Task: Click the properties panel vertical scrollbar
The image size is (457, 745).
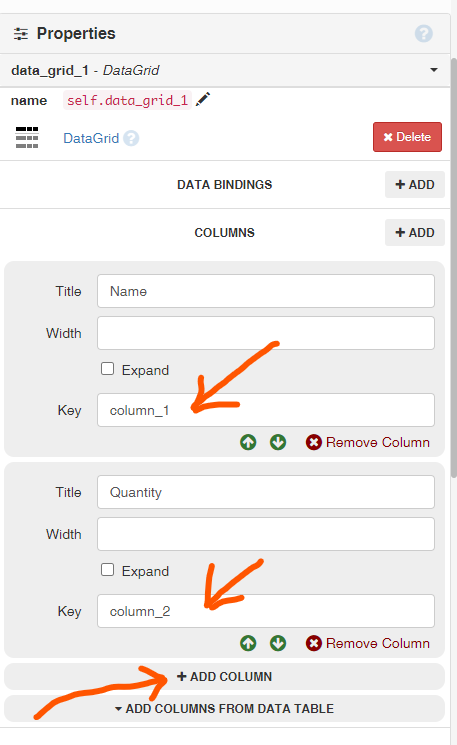Action: (x=454, y=266)
